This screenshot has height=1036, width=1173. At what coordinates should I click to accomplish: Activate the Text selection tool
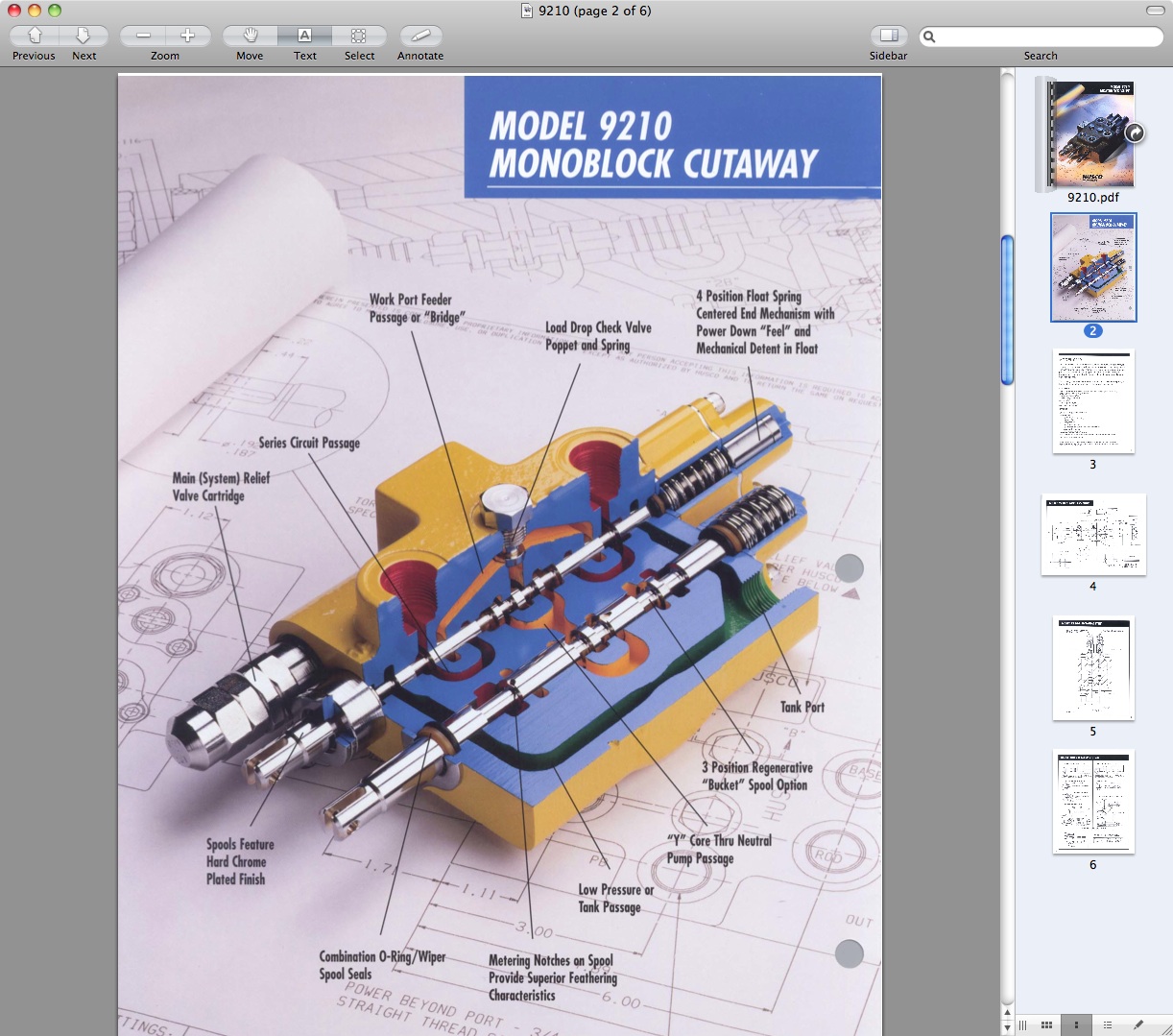pyautogui.click(x=304, y=36)
